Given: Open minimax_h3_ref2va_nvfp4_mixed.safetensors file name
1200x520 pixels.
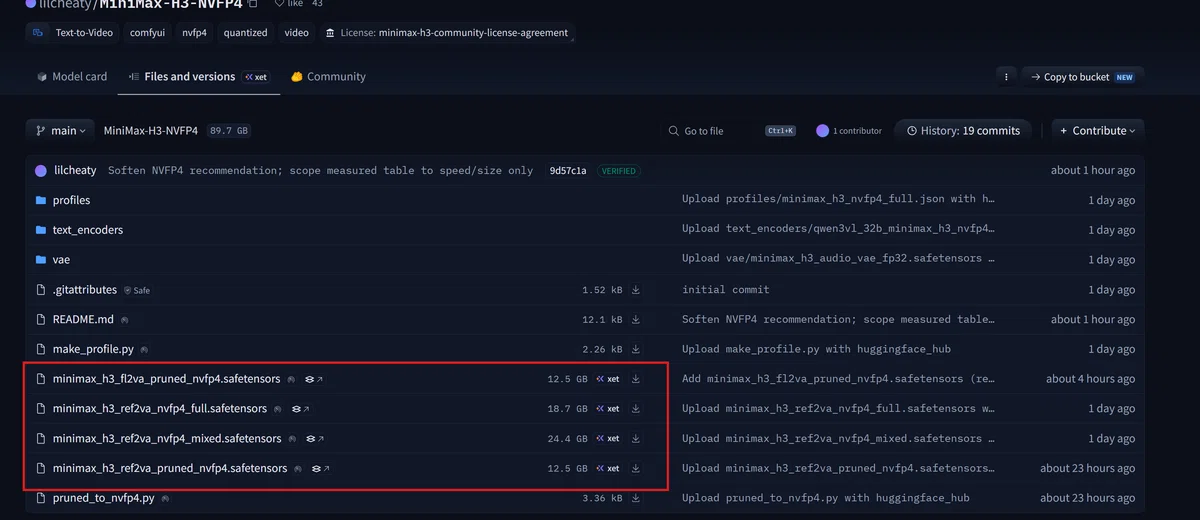Looking at the screenshot, I should point(167,439).
